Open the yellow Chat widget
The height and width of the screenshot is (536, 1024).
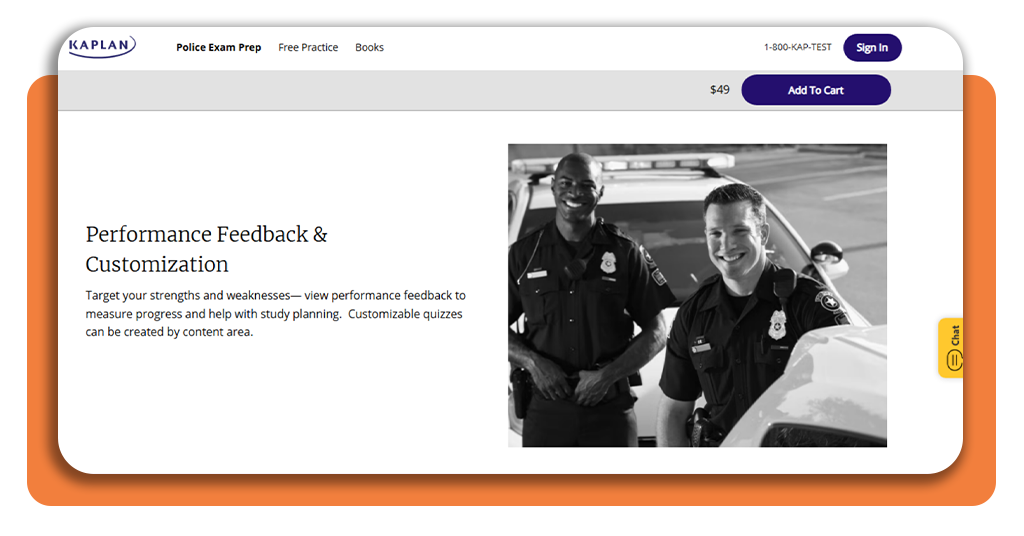click(951, 348)
